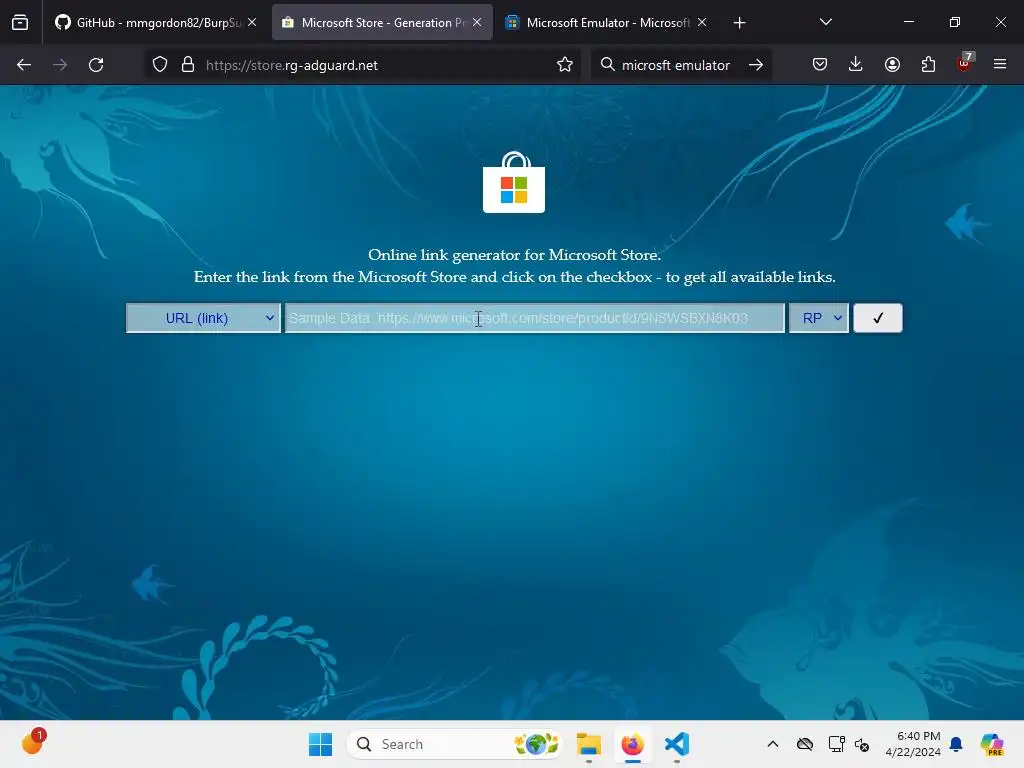Click the Microsoft Store bag logo
The width and height of the screenshot is (1024, 768).
pos(514,182)
